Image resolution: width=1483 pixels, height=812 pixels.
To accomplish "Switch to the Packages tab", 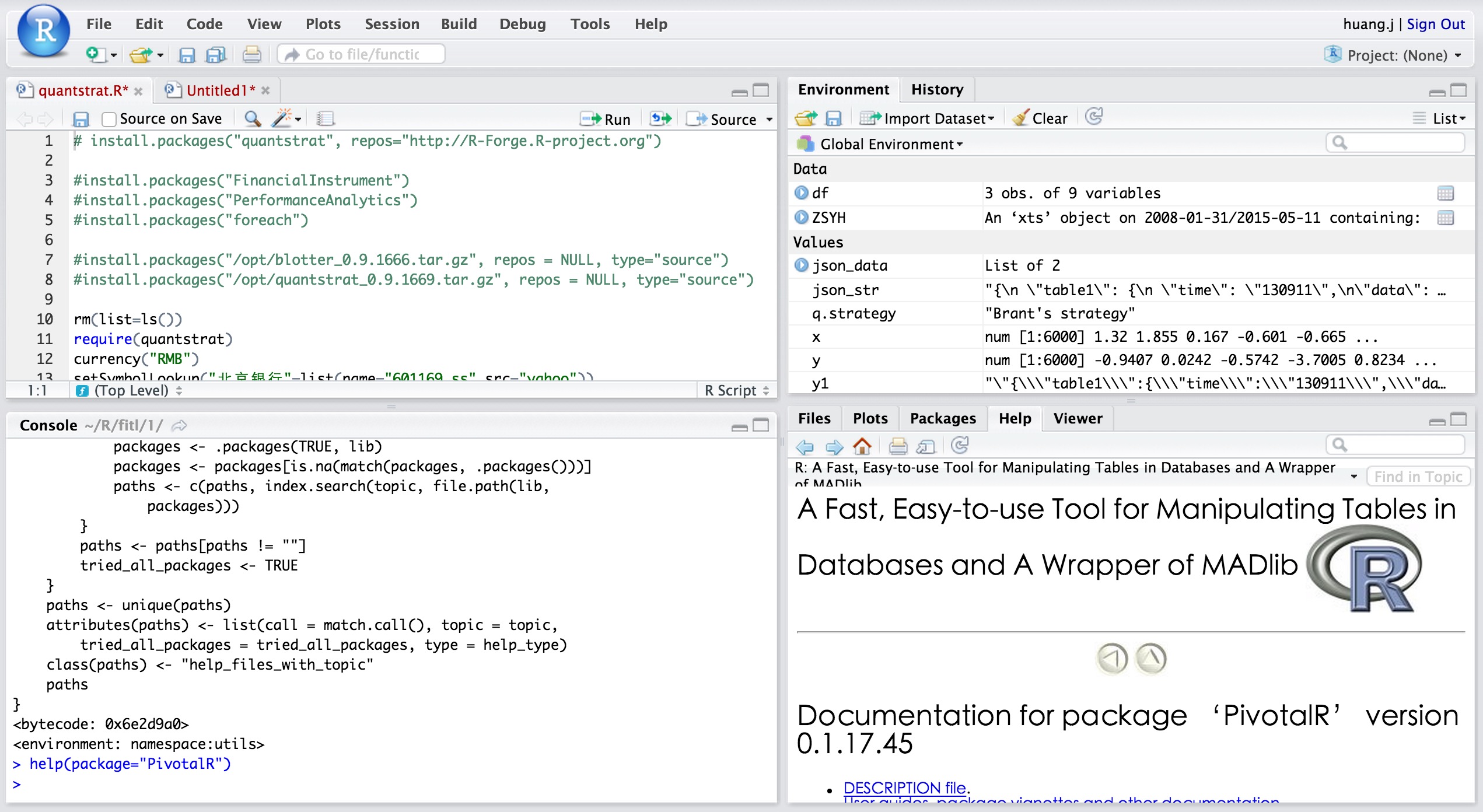I will [x=943, y=418].
